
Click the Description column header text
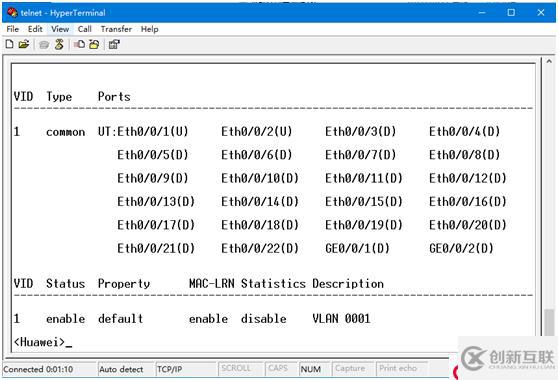[348, 284]
